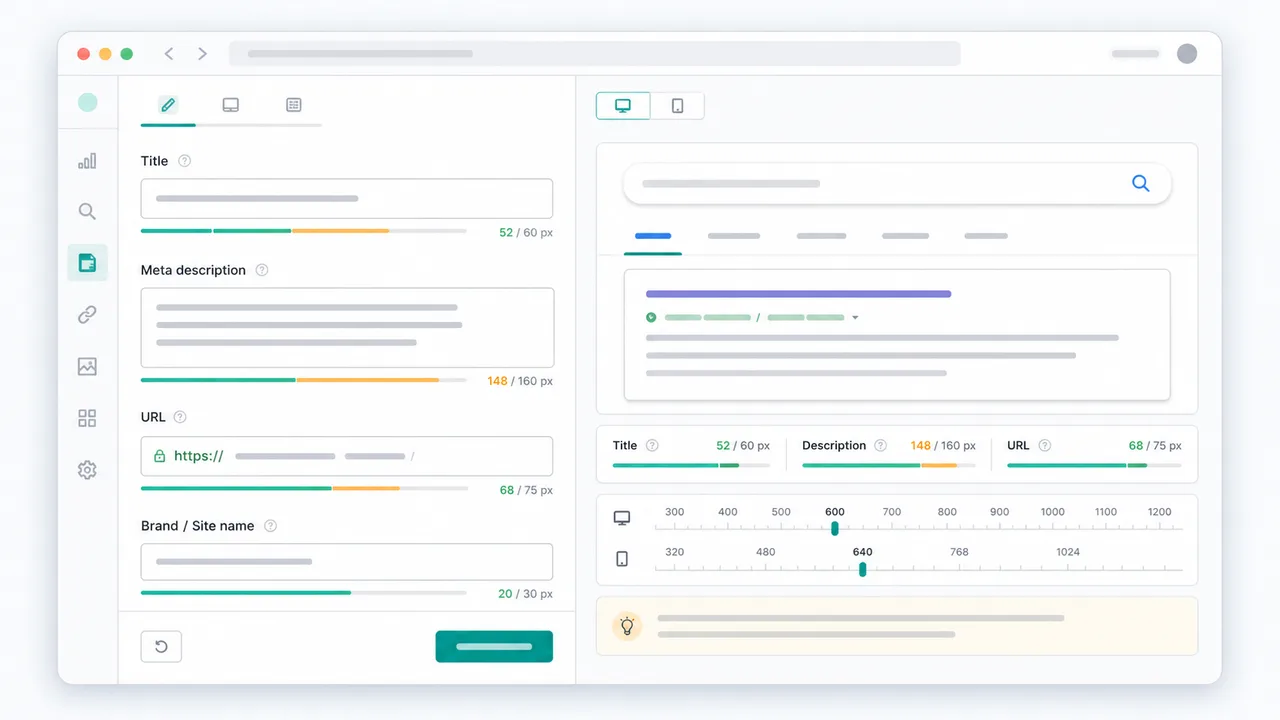Click help icon next to Meta description

262,270
